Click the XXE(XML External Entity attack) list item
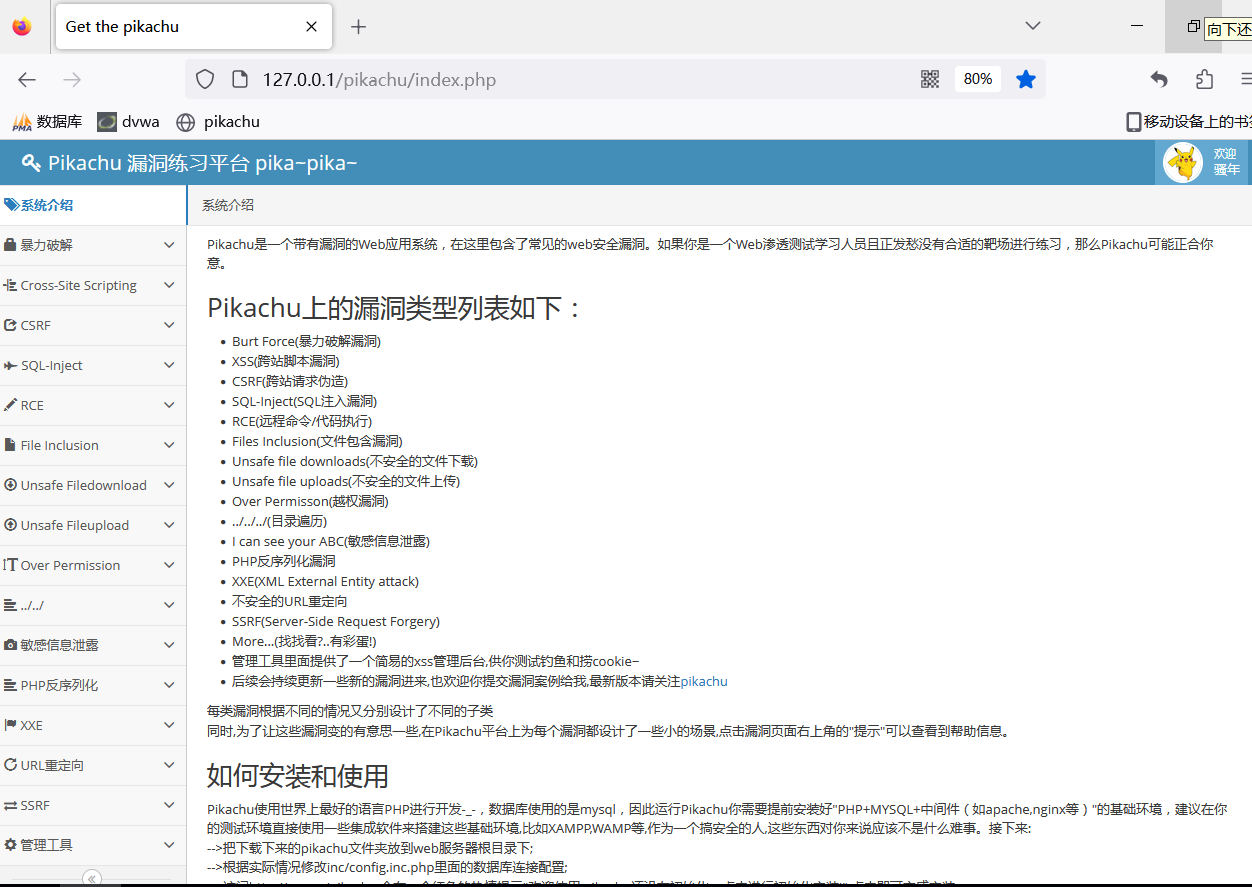1252x887 pixels. [325, 581]
